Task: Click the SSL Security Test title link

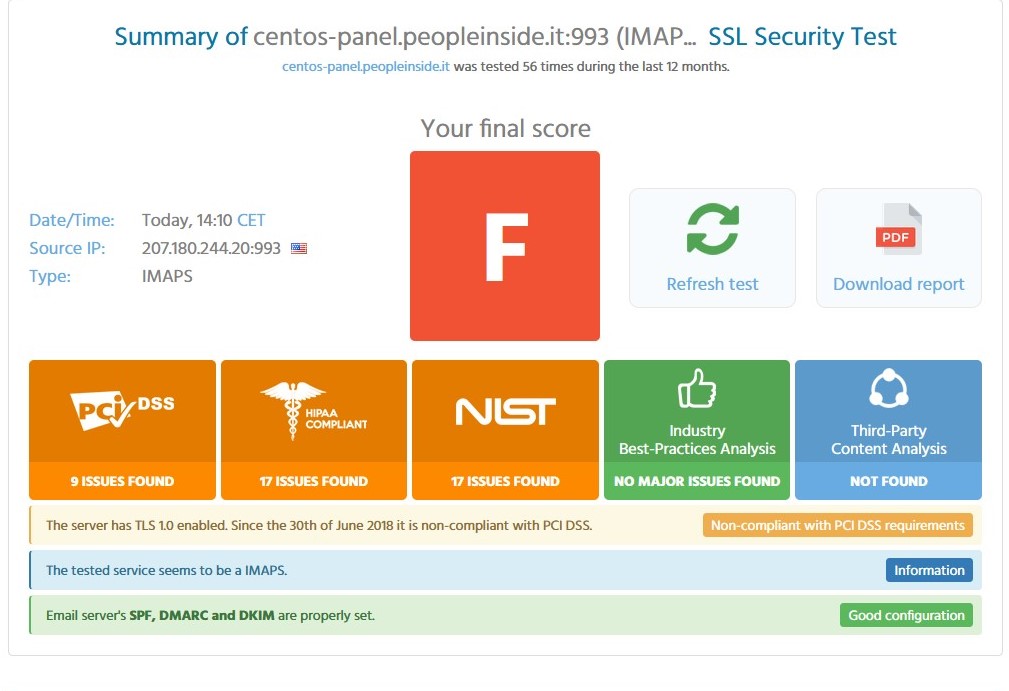Action: coord(802,37)
